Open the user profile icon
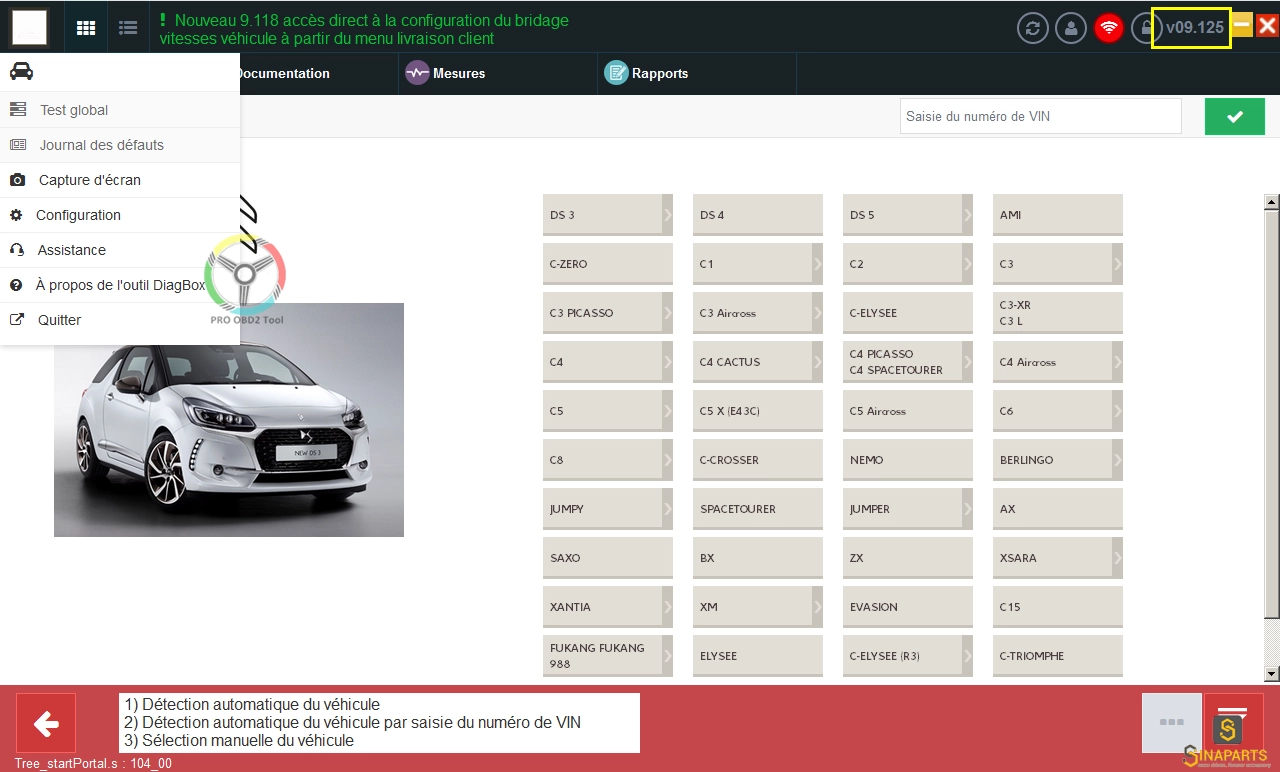The image size is (1280, 772). pyautogui.click(x=1071, y=27)
